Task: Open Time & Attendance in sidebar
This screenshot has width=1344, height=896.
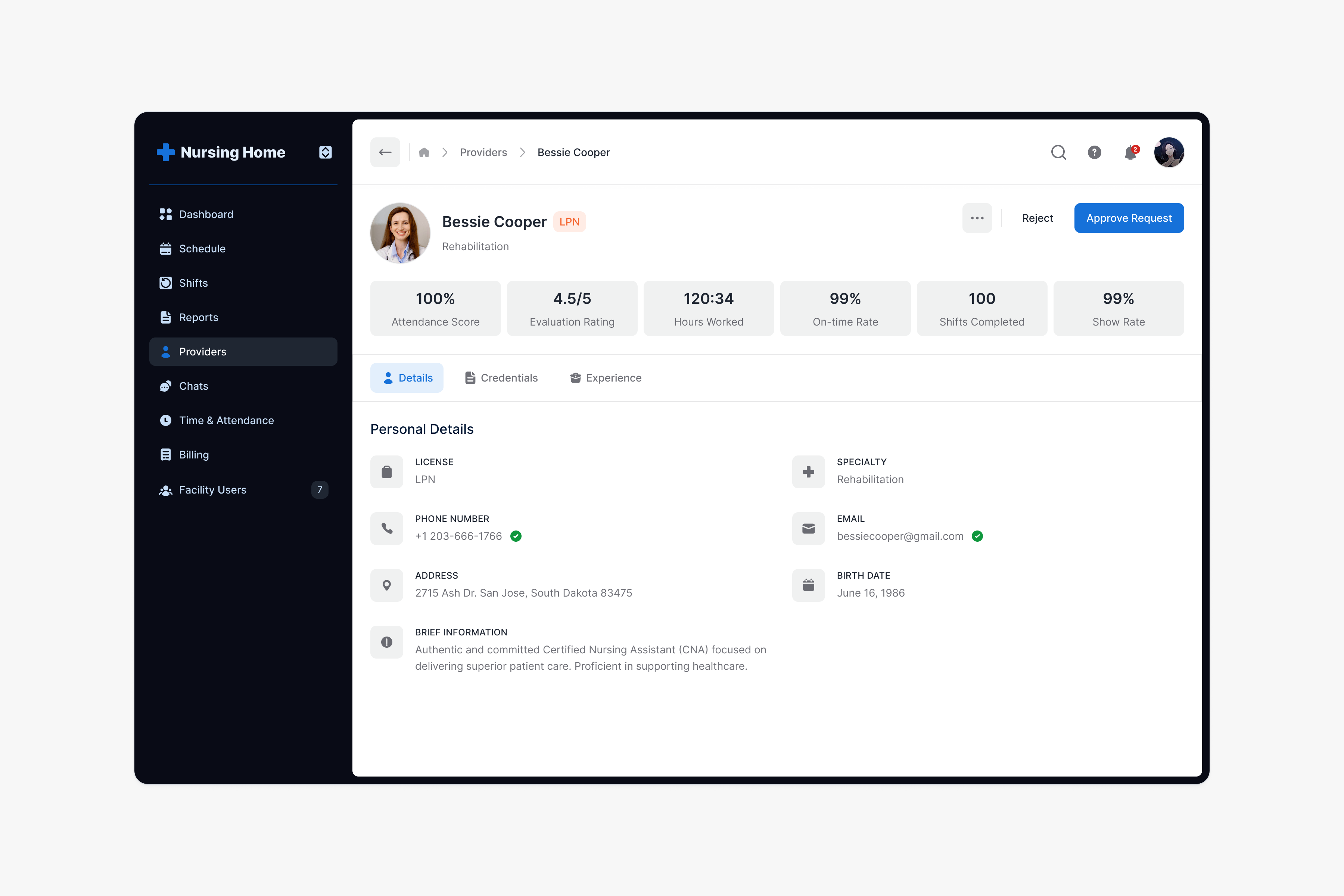Action: [226, 421]
